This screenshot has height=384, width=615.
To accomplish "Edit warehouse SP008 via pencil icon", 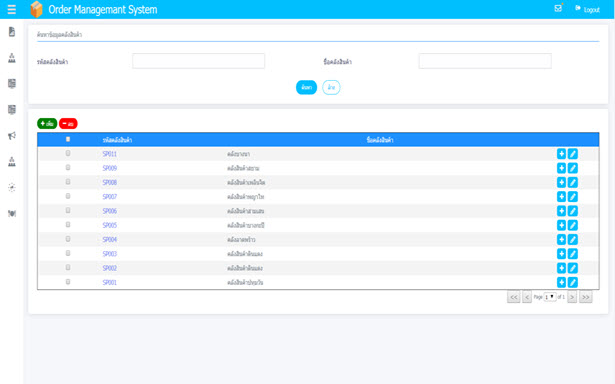I will click(573, 182).
